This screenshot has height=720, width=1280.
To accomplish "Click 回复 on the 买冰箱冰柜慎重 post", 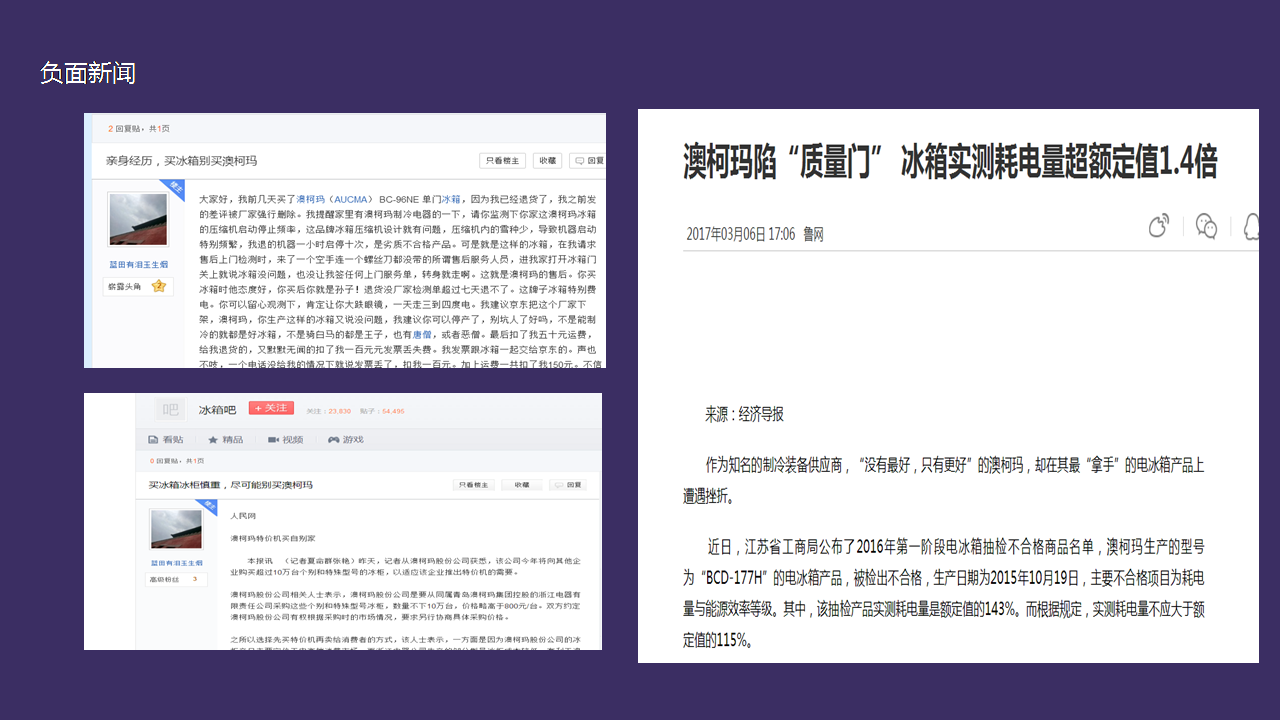I will point(569,485).
